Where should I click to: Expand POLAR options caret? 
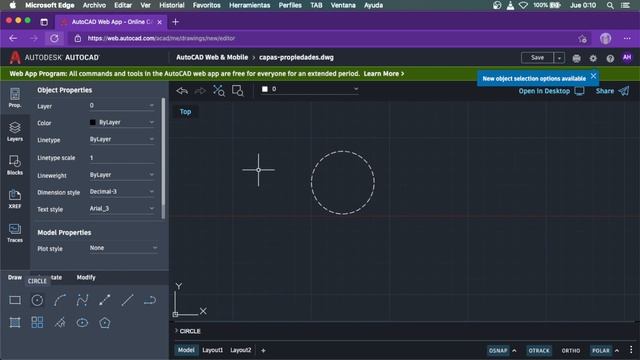617,350
